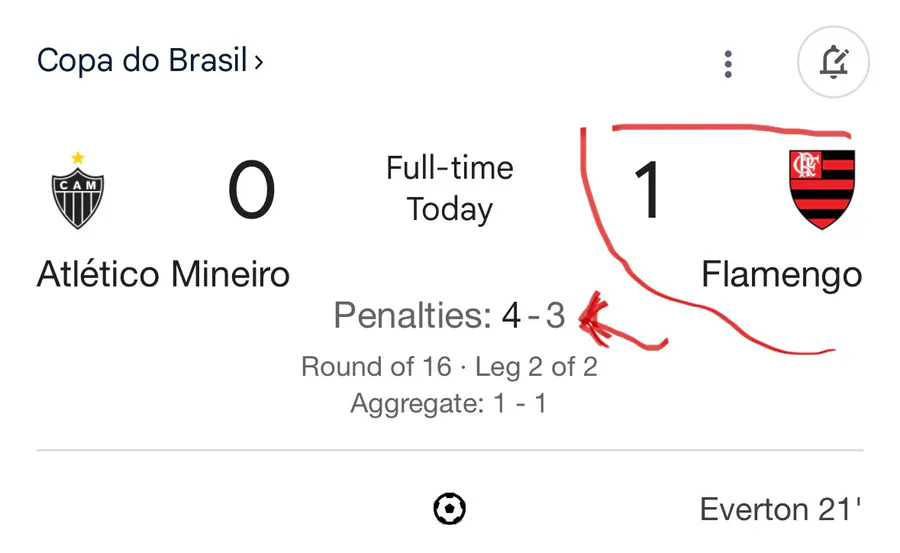The height and width of the screenshot is (553, 900).
Task: Click Atlético Mineiro's score of 0
Action: click(x=251, y=190)
